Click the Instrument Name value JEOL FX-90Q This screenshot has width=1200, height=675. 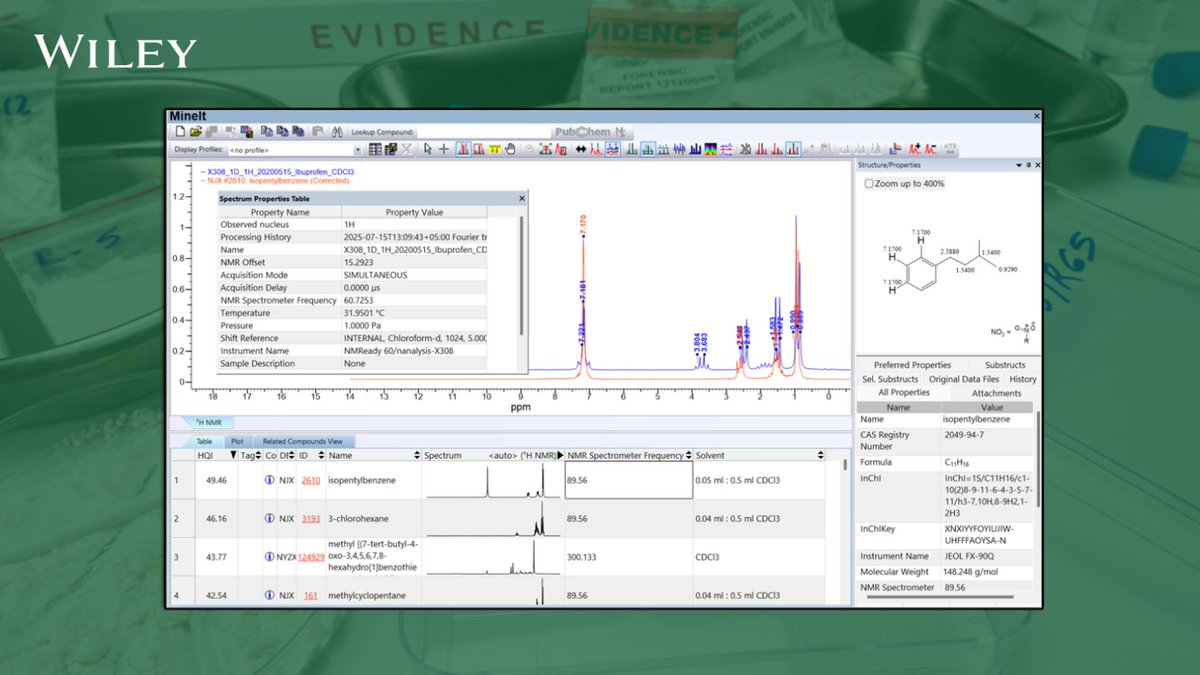pyautogui.click(x=971, y=556)
